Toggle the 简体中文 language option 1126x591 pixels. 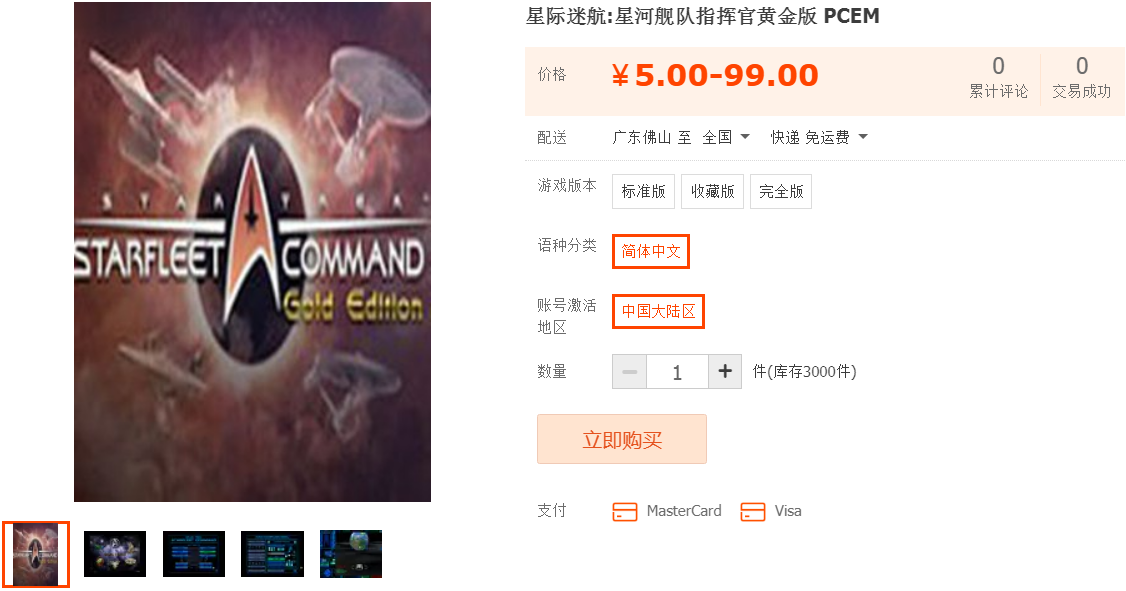pyautogui.click(x=651, y=251)
